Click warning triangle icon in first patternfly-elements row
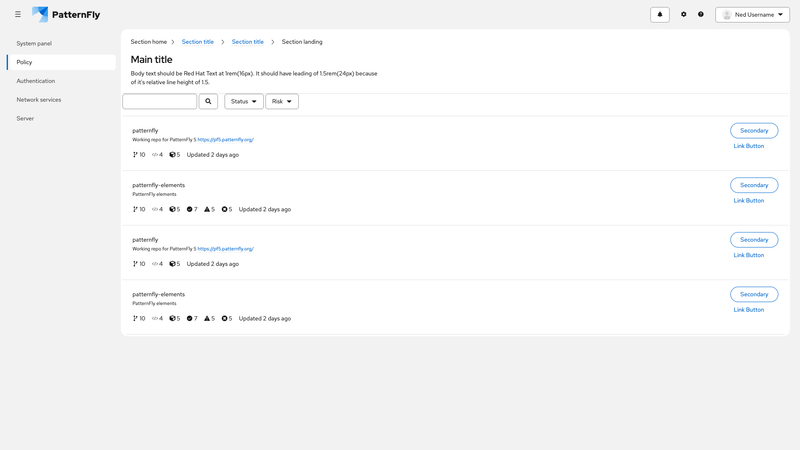800x450 pixels. tap(207, 209)
